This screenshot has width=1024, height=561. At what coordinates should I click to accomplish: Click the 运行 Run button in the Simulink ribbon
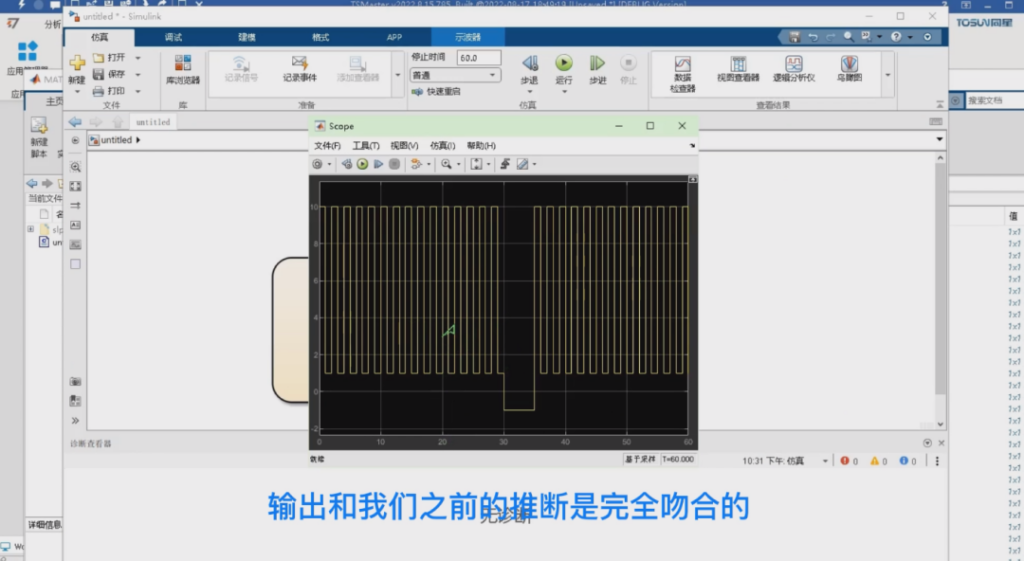tap(564, 64)
